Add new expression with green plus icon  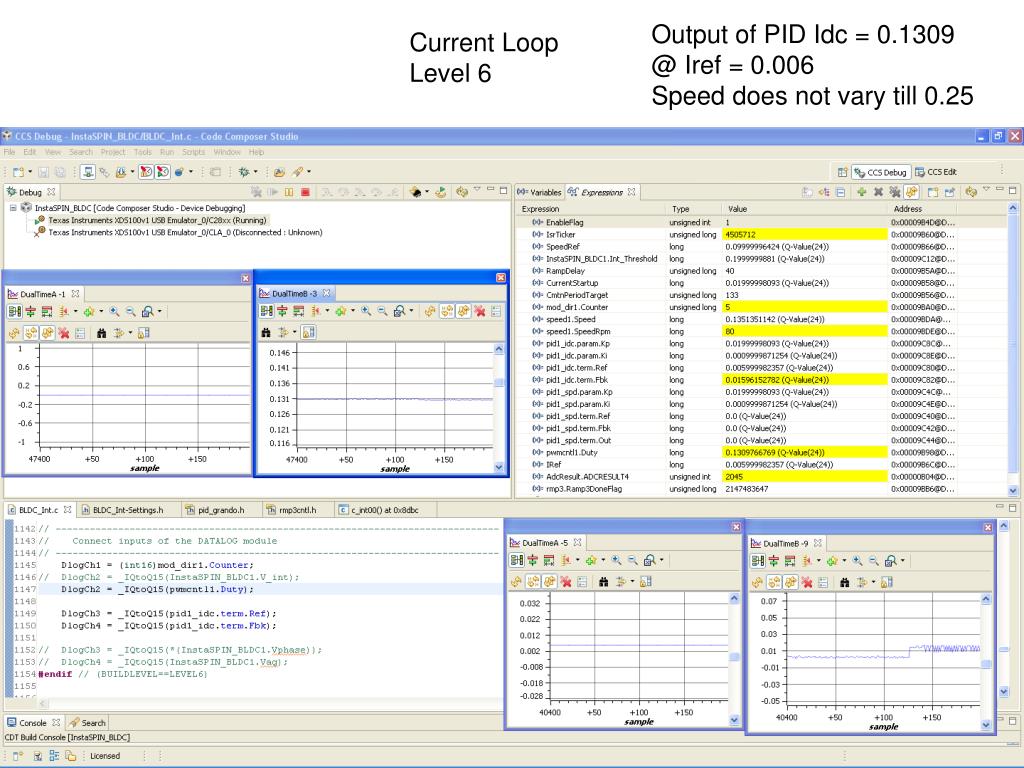[x=861, y=192]
